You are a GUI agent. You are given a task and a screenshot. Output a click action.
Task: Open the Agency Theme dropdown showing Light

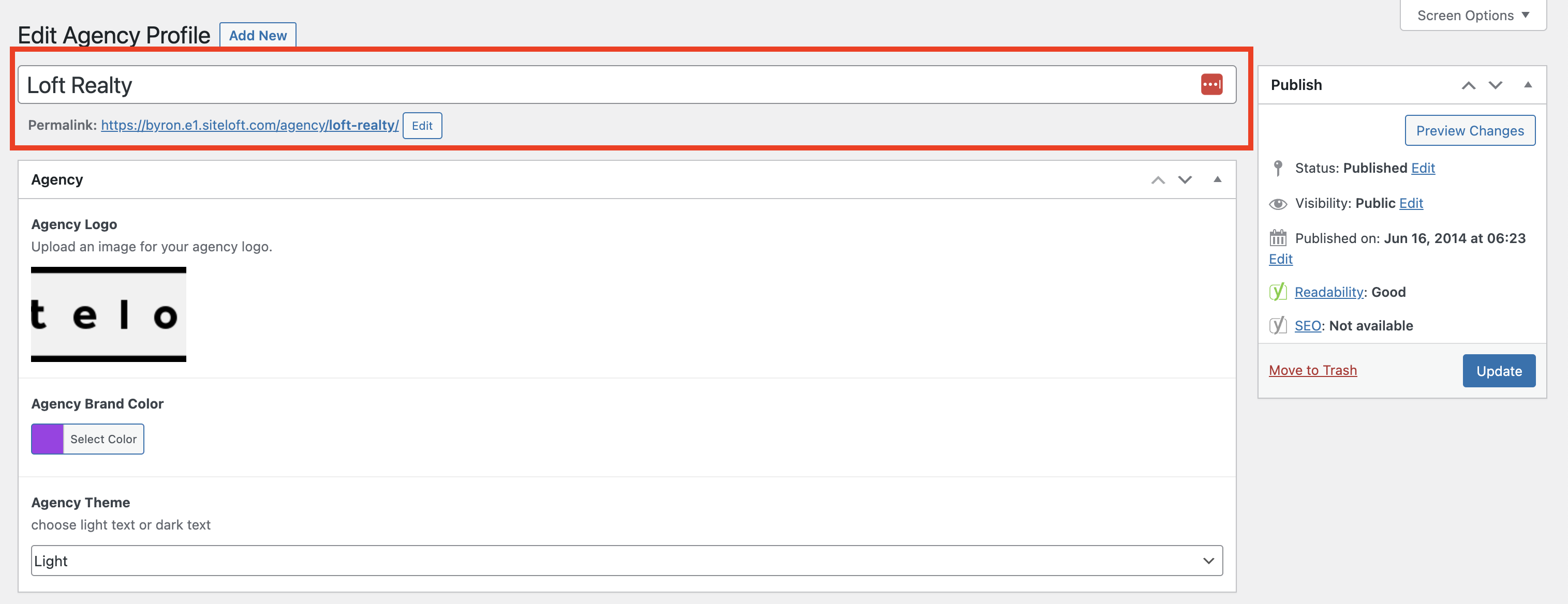tap(627, 560)
